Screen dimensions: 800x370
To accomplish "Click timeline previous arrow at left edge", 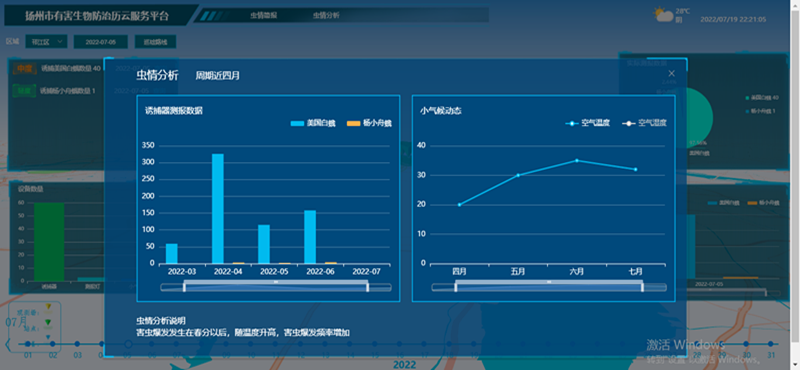I will coord(7,344).
